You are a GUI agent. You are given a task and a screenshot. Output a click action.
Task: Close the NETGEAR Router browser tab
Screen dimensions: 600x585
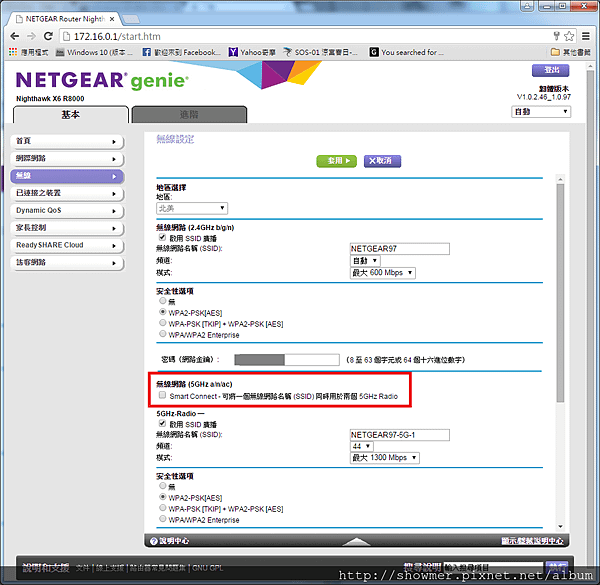pos(112,19)
